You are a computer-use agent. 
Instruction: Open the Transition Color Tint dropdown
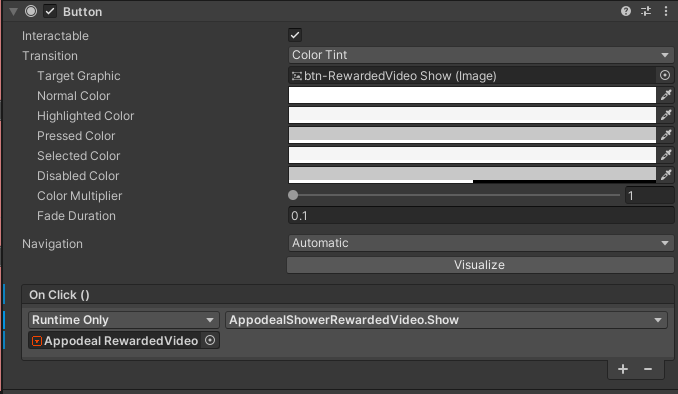click(481, 55)
